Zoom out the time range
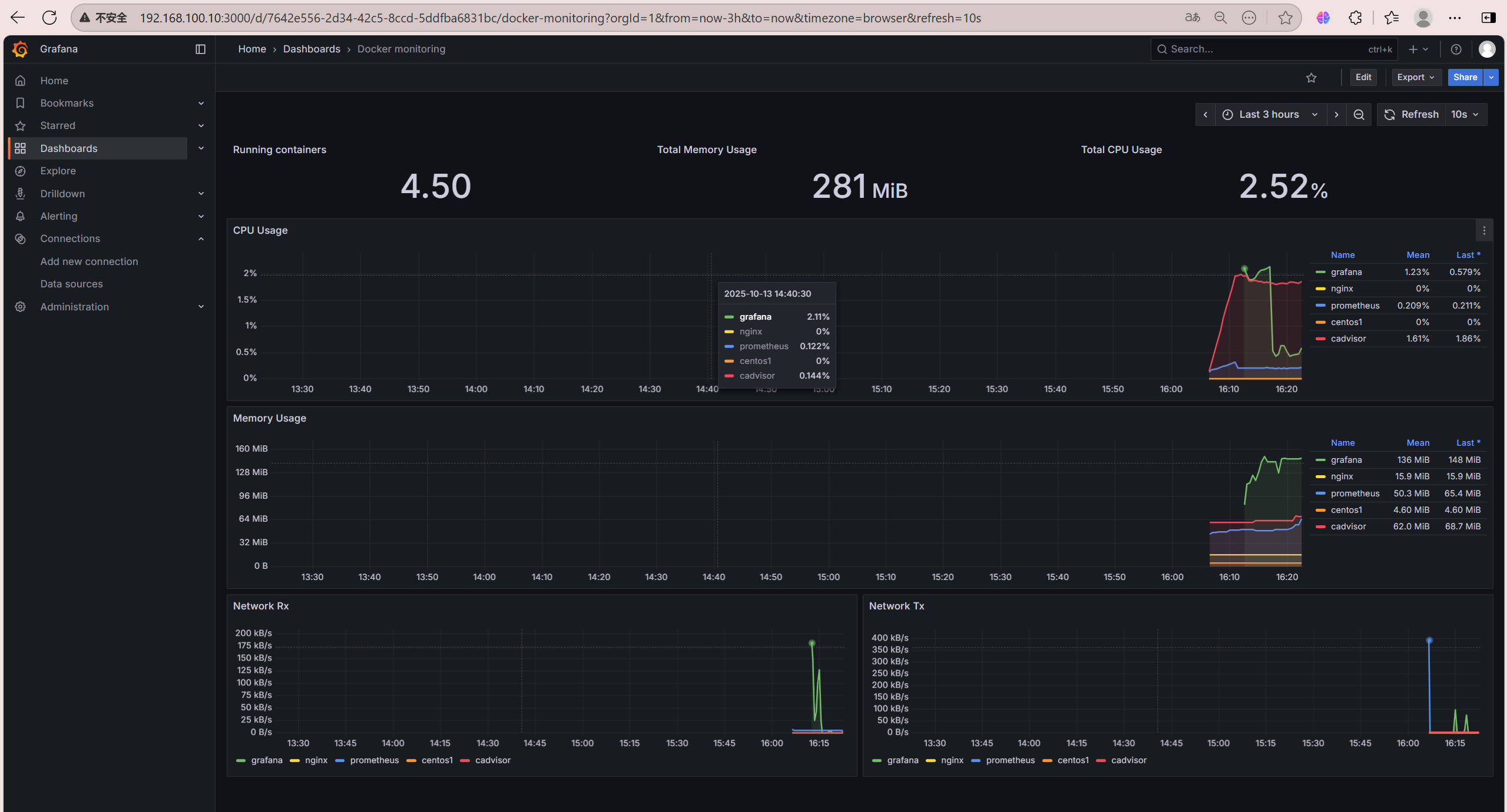The image size is (1507, 812). (1359, 115)
